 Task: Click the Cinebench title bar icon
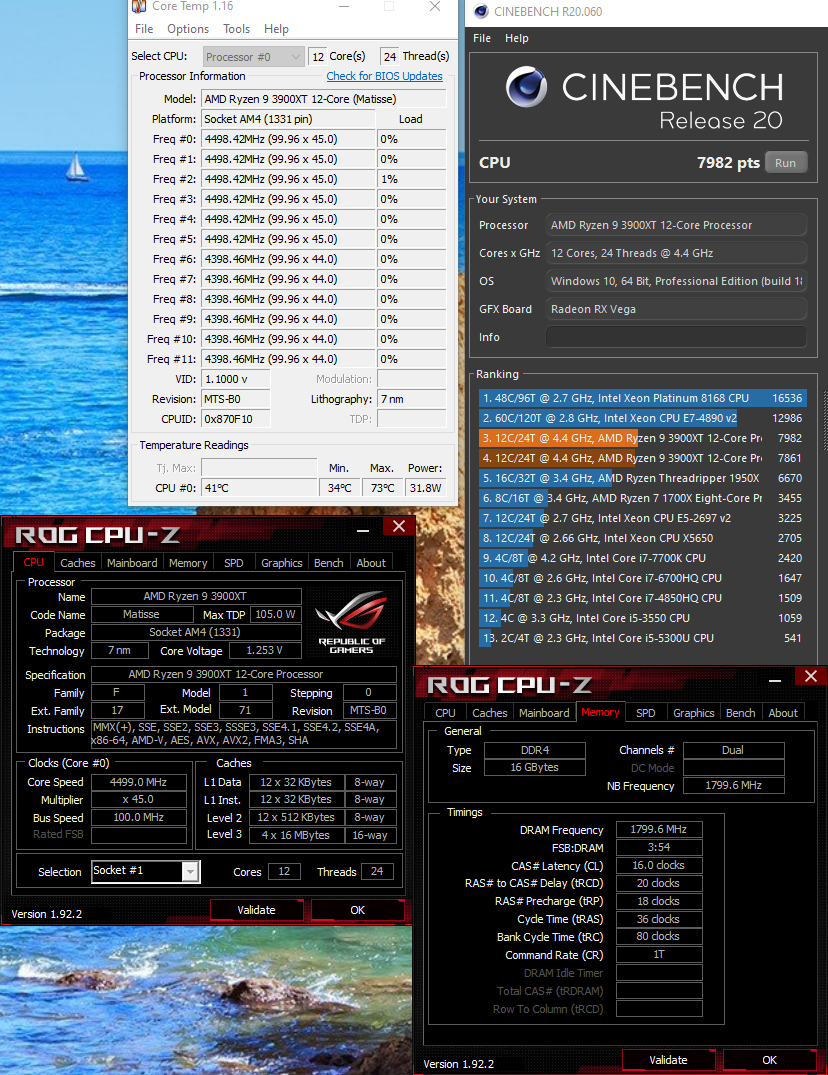point(481,11)
